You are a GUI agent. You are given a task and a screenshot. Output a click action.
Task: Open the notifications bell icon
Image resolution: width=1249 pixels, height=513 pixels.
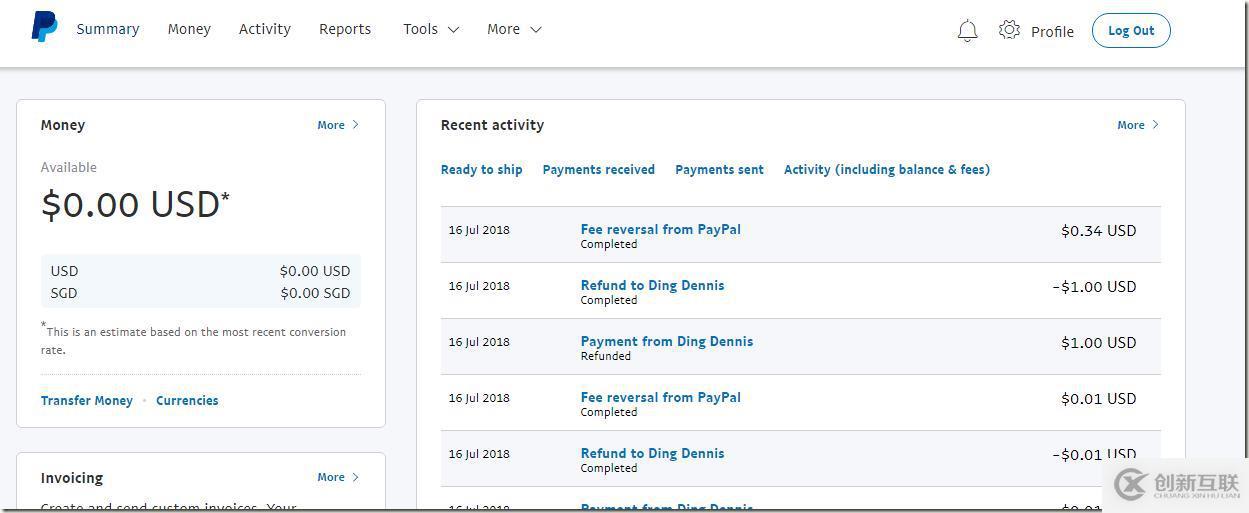tap(967, 31)
